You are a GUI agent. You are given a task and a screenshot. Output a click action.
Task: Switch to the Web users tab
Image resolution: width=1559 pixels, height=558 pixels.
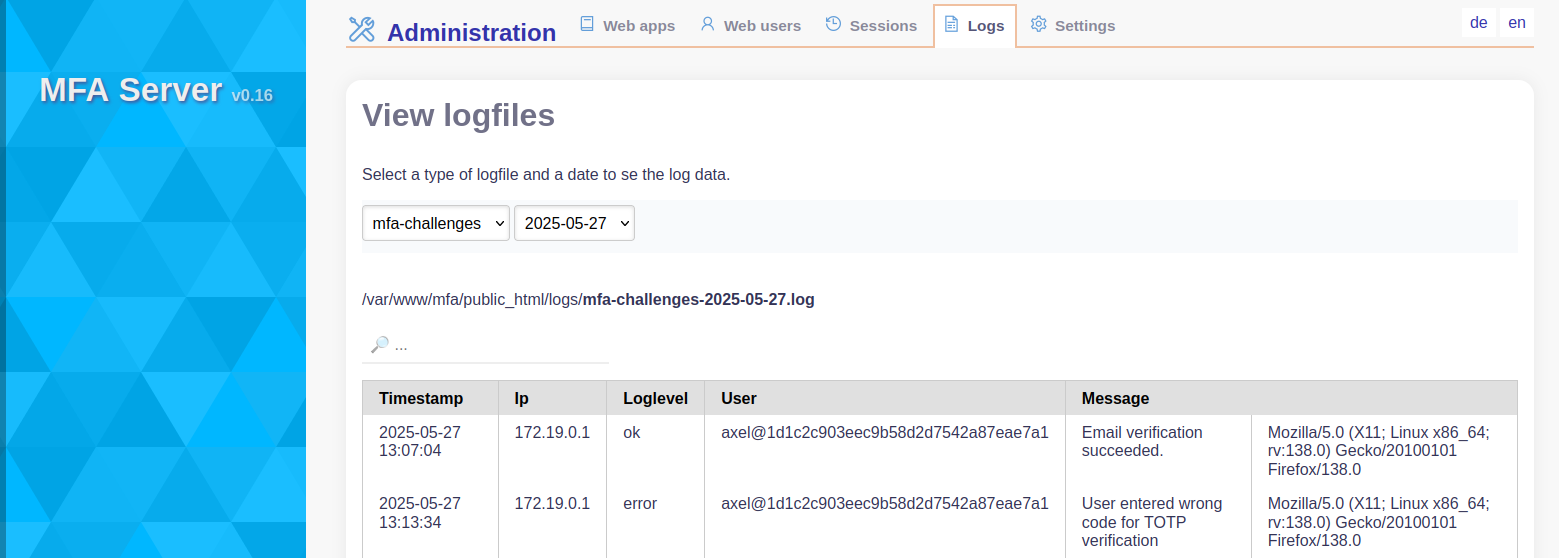pos(750,25)
